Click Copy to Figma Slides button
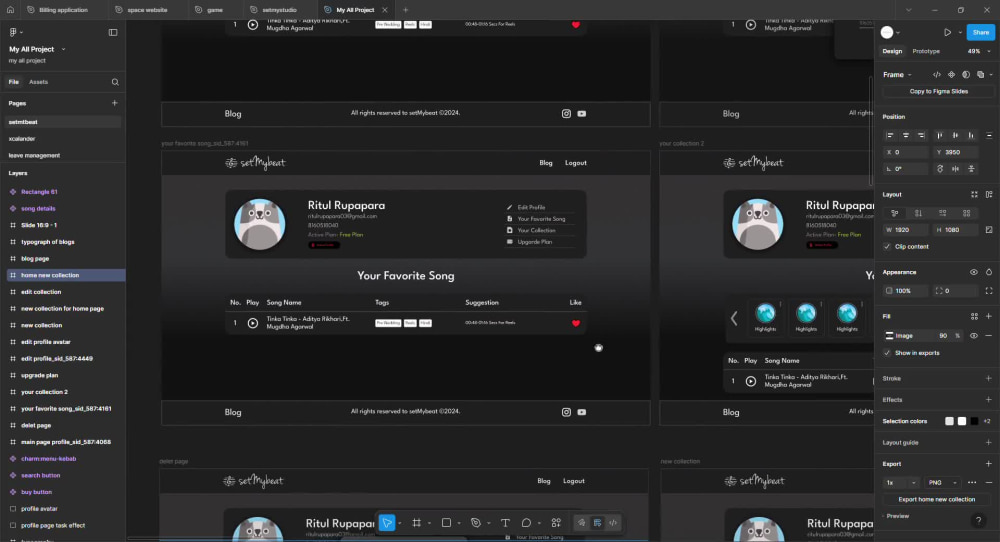 pyautogui.click(x=938, y=91)
